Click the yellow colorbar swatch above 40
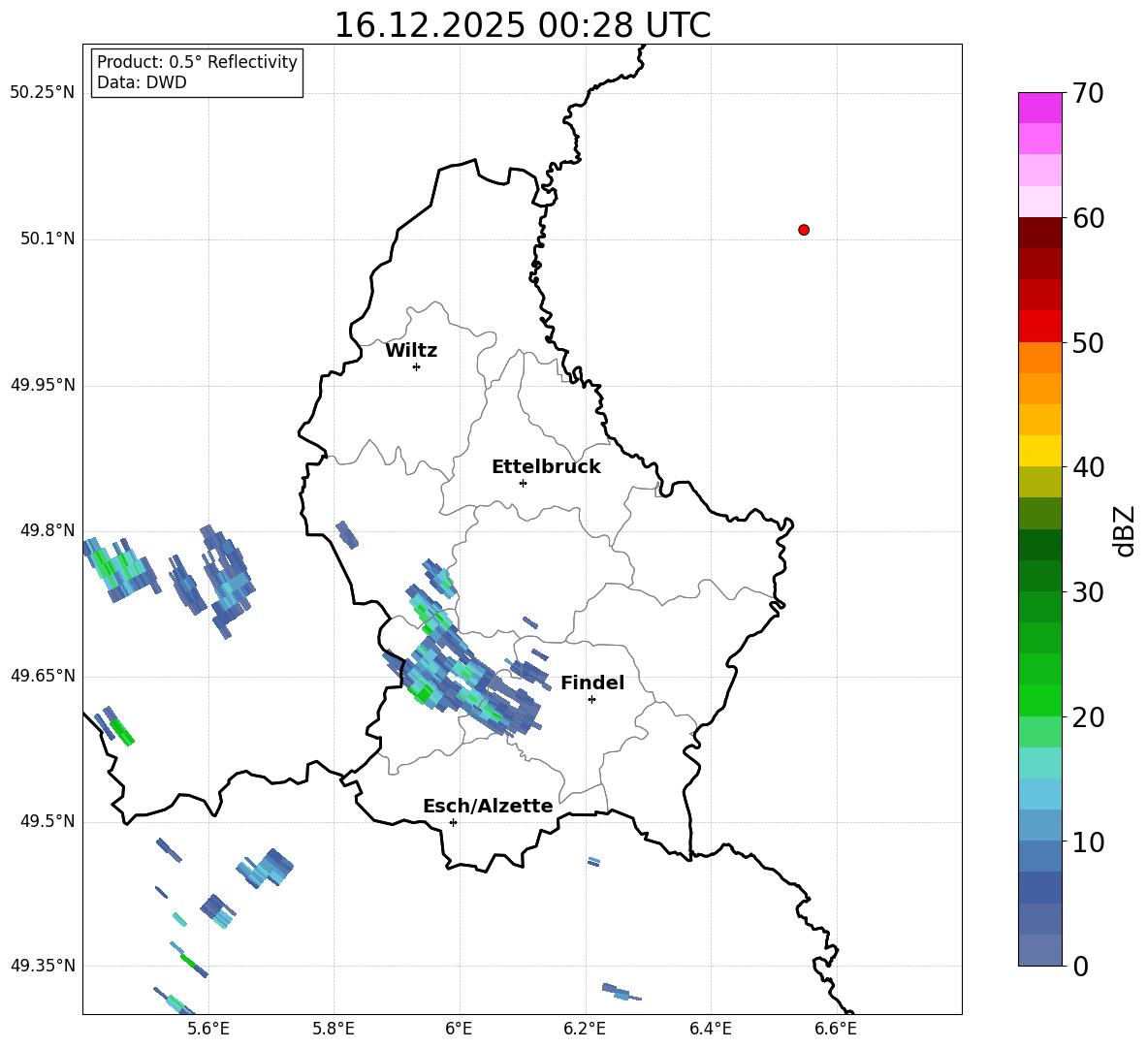 pyautogui.click(x=1040, y=451)
